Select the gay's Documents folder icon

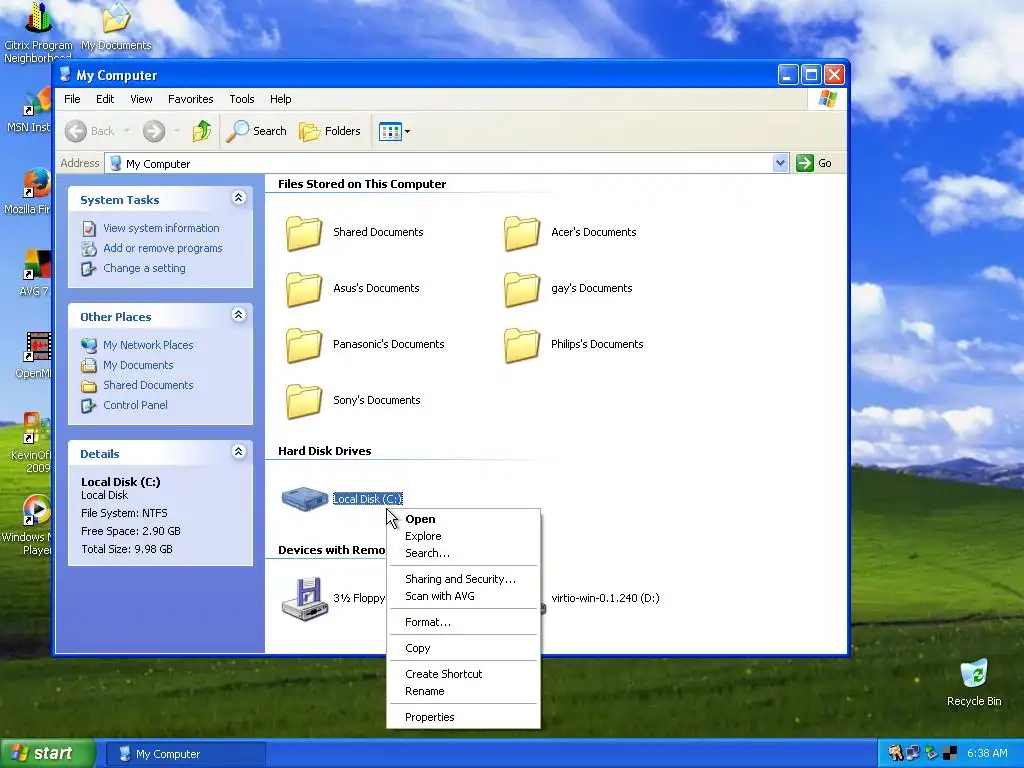[x=522, y=289]
